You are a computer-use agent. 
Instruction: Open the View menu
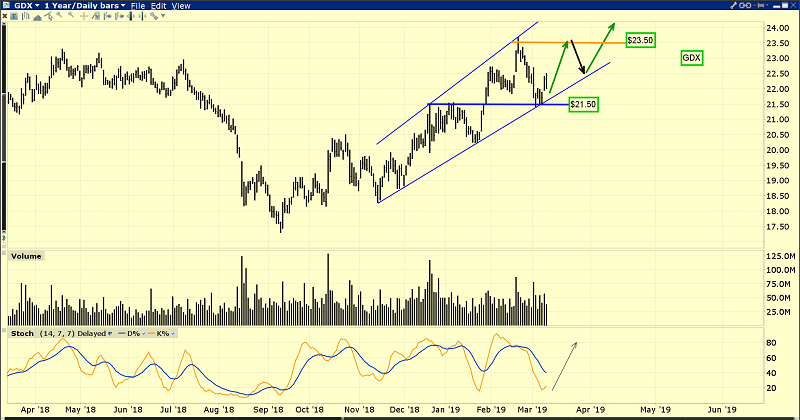pos(181,6)
